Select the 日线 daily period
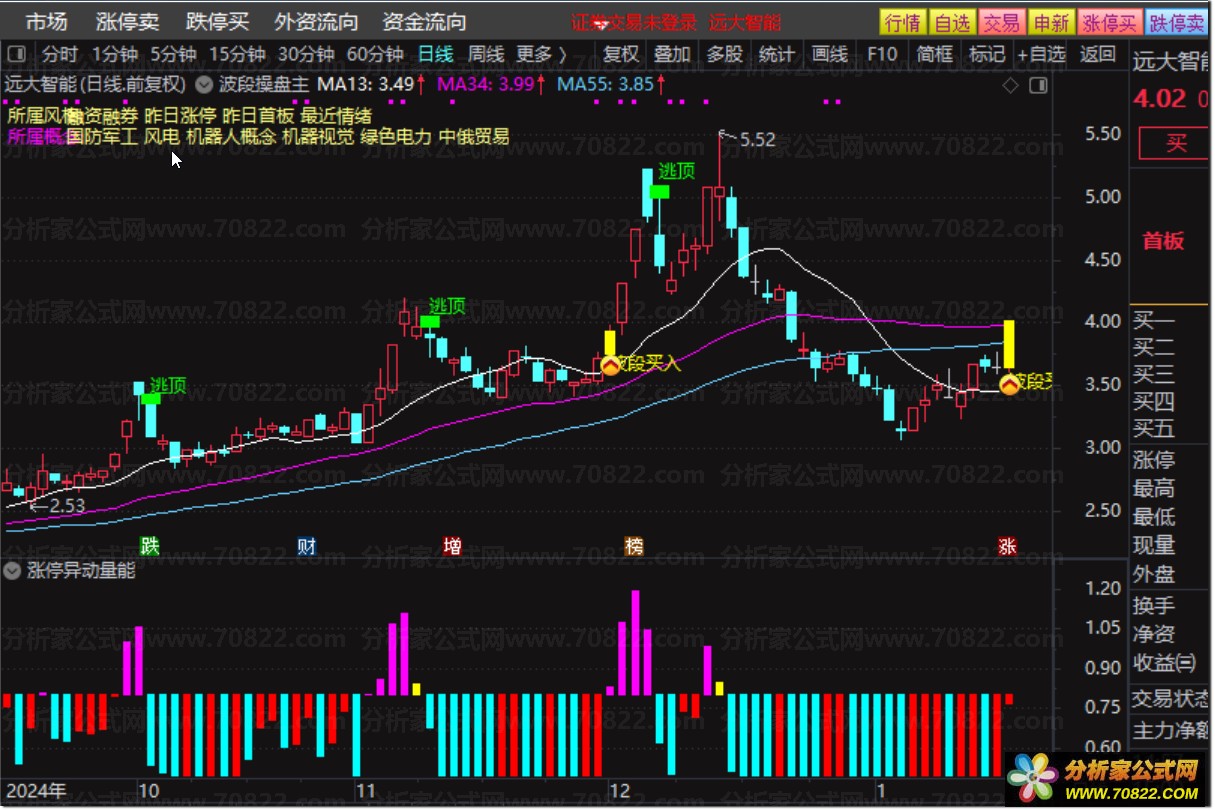Screen dimensions: 1215x810 click(x=435, y=54)
